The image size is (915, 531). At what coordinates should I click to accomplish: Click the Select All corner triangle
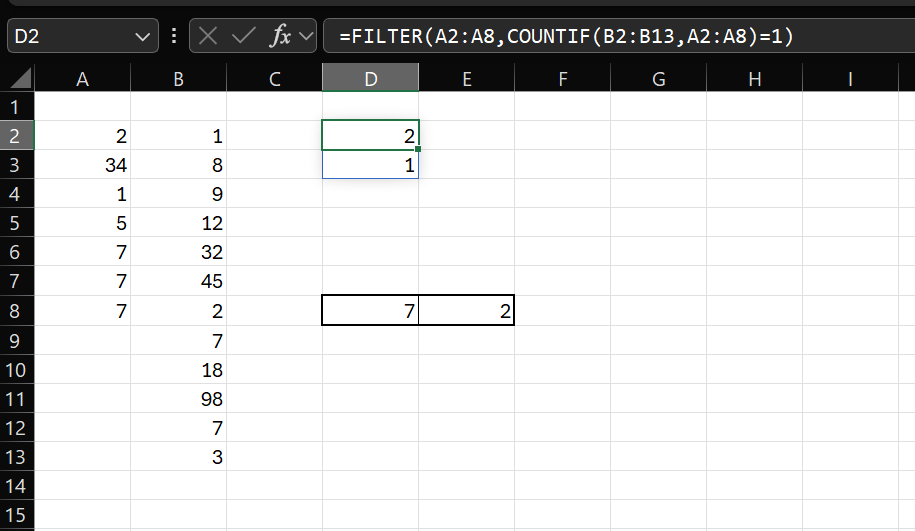[20, 78]
